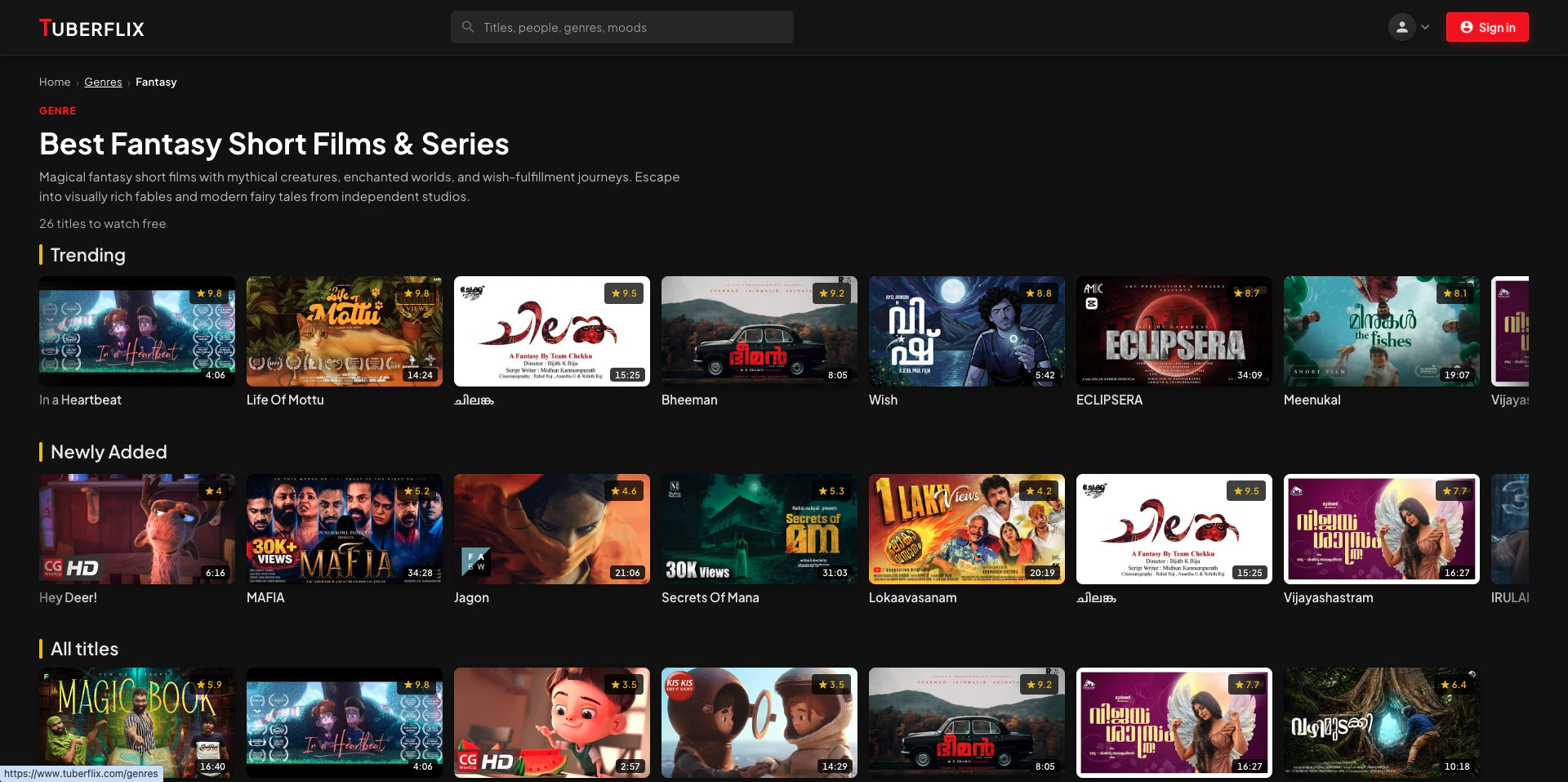1568x782 pixels.
Task: Expand the account dropdown chevron
Action: [x=1425, y=27]
